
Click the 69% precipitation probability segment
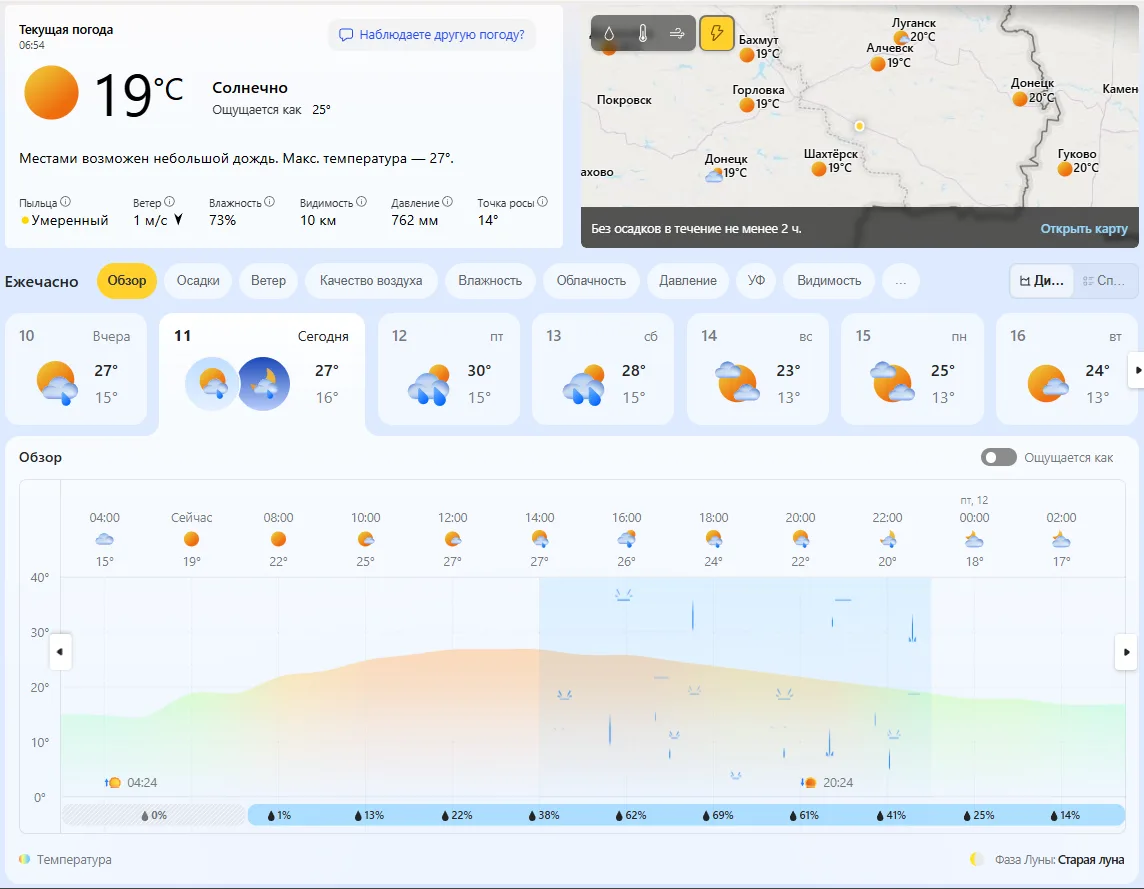[717, 815]
